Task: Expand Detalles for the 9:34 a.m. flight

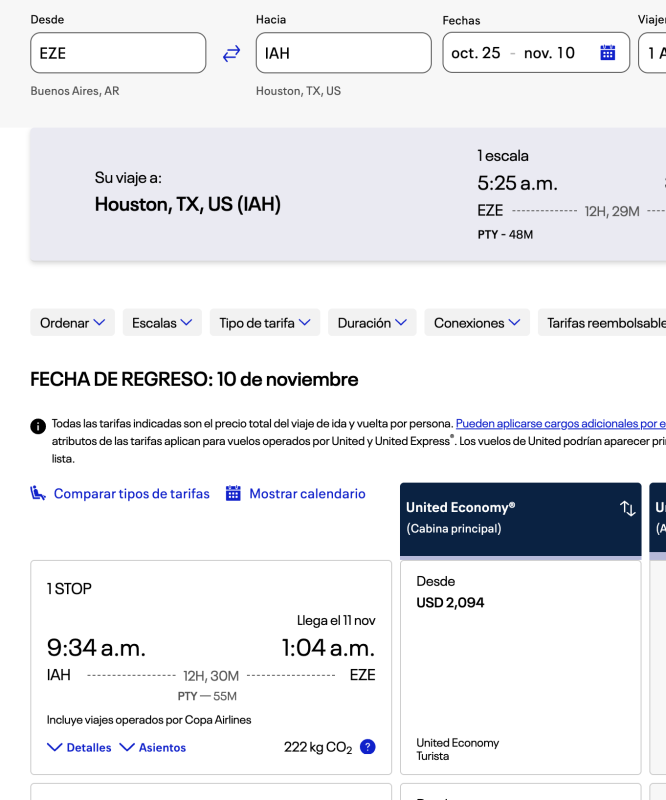Action: pyautogui.click(x=79, y=748)
